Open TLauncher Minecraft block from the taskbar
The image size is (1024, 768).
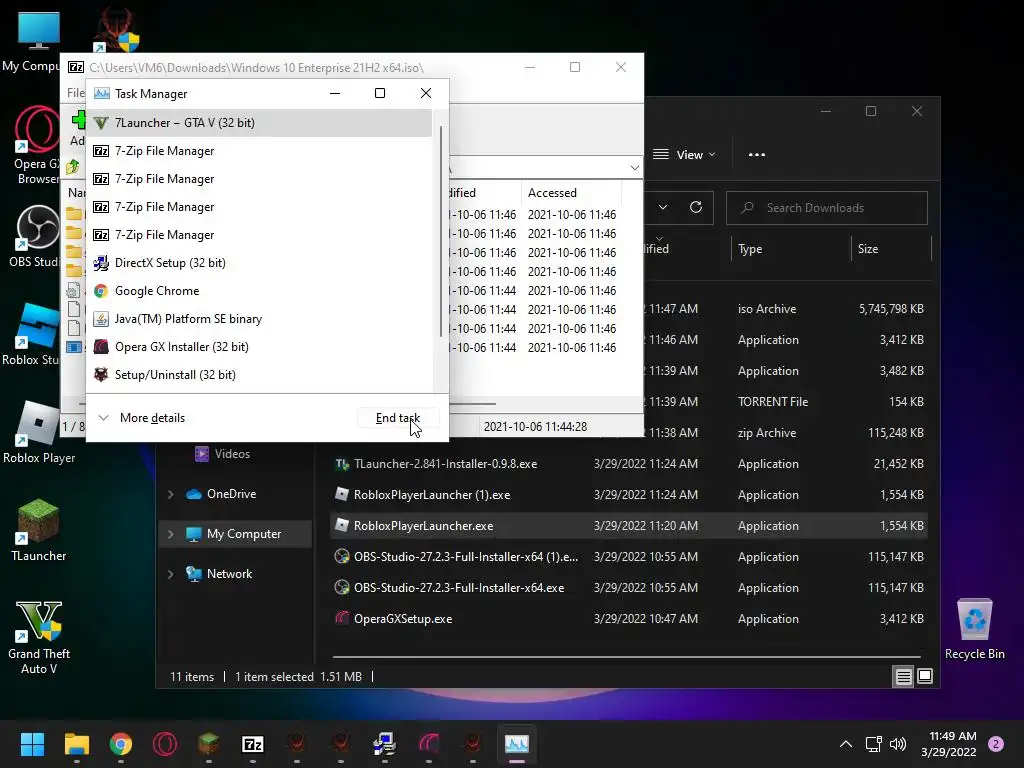click(208, 744)
